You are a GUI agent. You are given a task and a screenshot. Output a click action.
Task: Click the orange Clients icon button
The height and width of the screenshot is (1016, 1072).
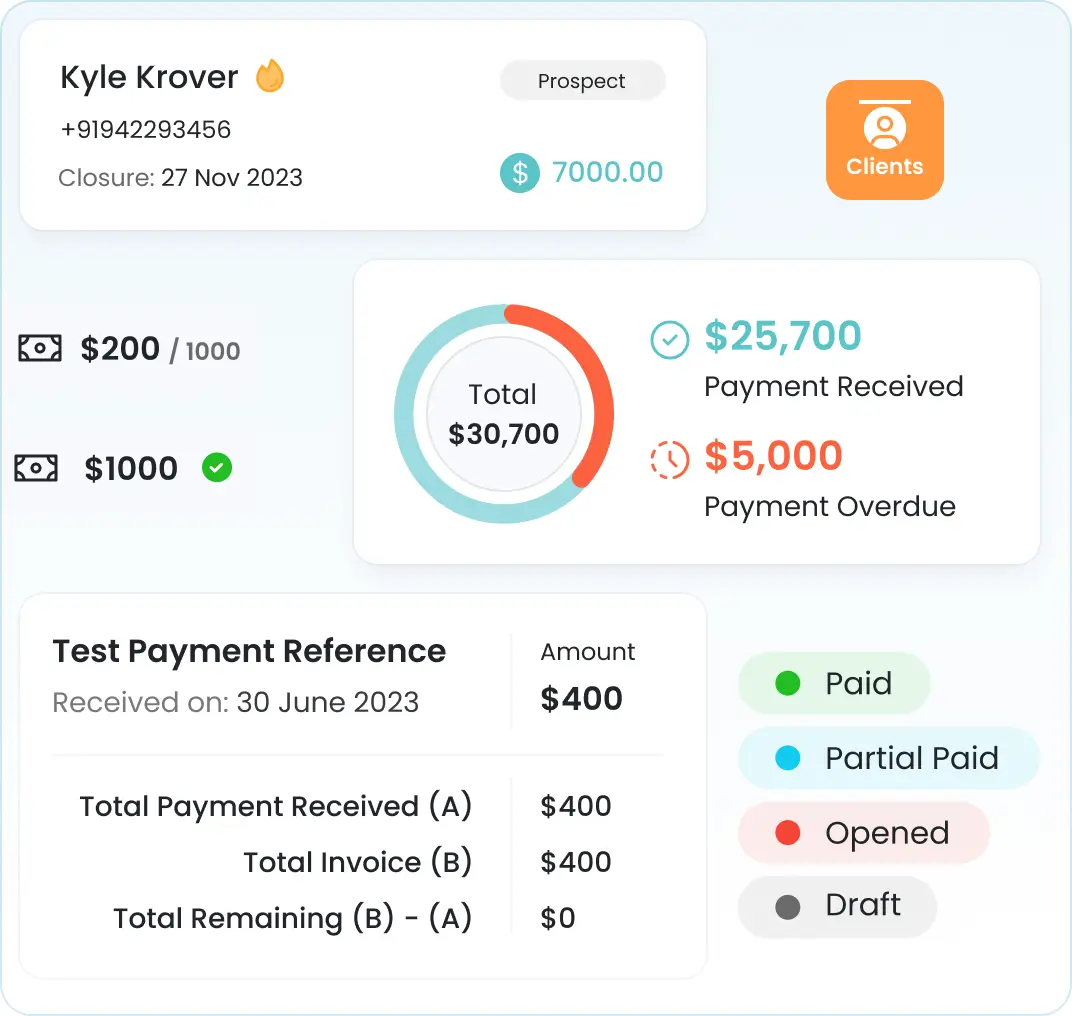pyautogui.click(x=884, y=140)
